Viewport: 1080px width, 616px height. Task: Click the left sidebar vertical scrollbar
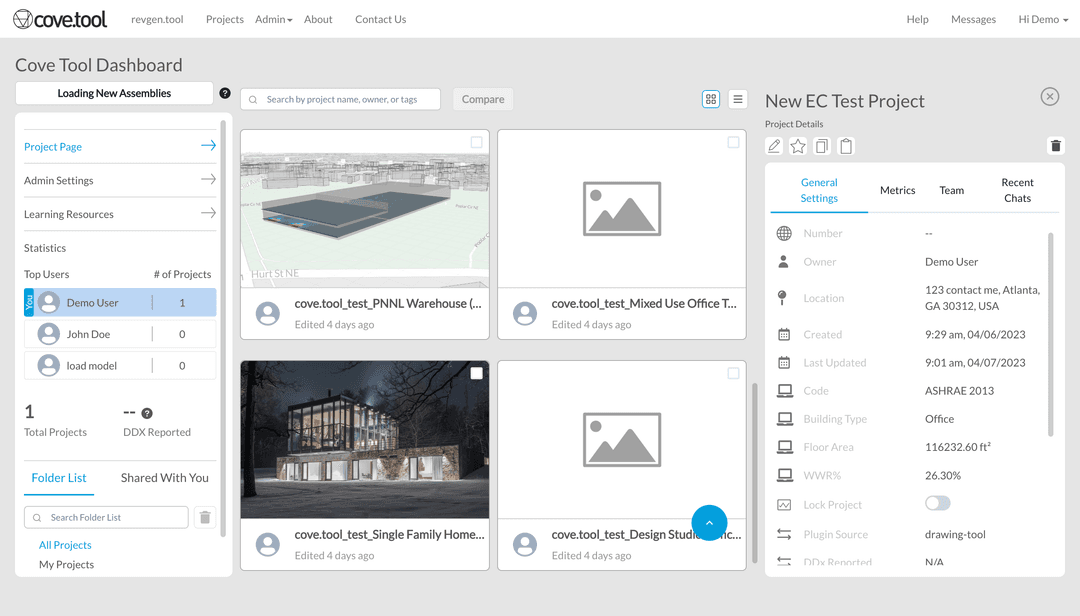(x=223, y=328)
